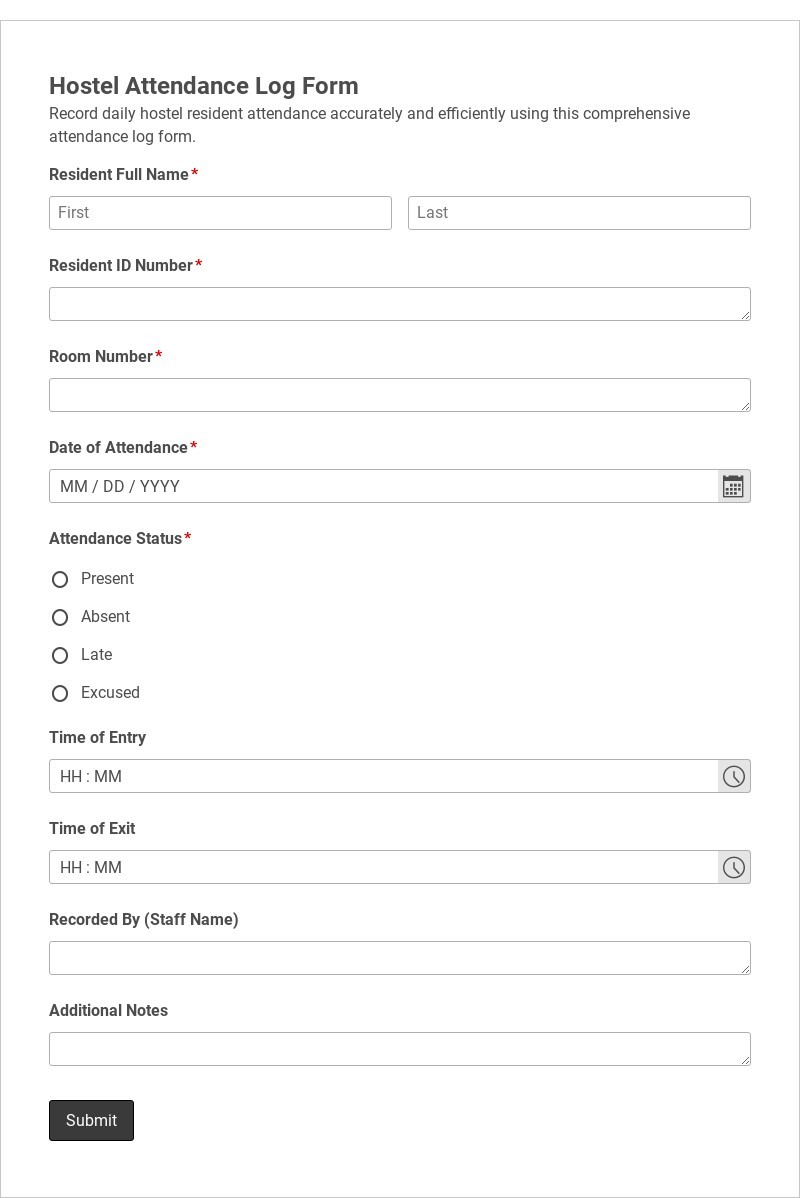
Task: Click the Recorded By field's resize handle
Action: (x=745, y=969)
